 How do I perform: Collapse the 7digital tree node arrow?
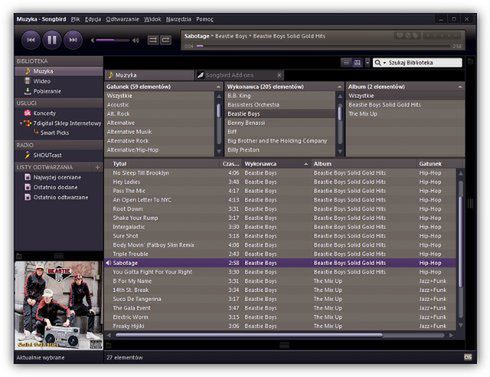tap(21, 123)
